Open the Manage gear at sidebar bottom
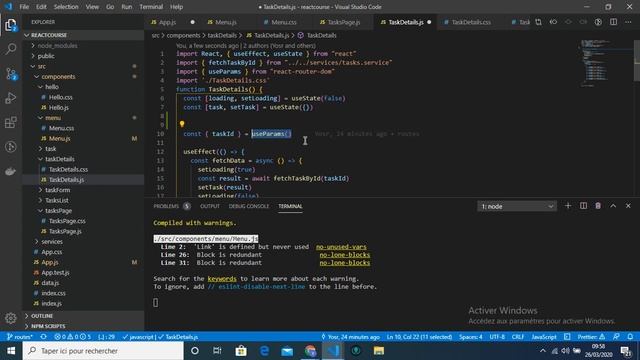The image size is (640, 360). pyautogui.click(x=11, y=318)
